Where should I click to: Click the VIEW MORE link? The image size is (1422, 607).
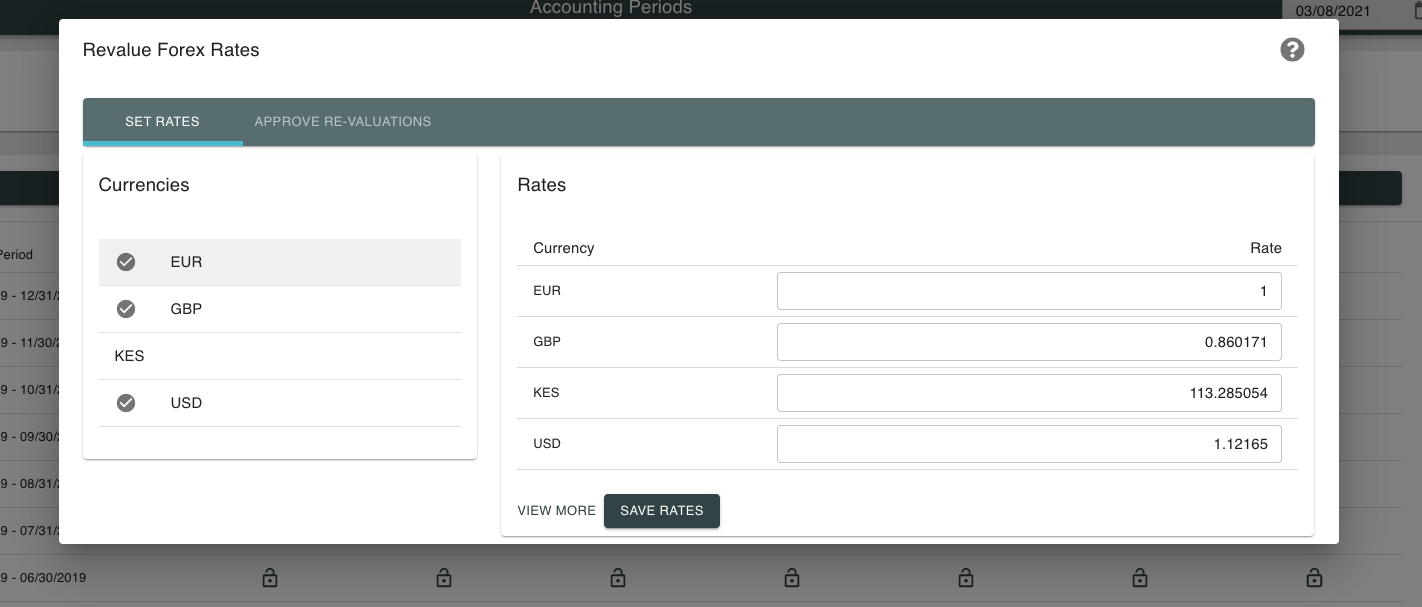point(556,510)
